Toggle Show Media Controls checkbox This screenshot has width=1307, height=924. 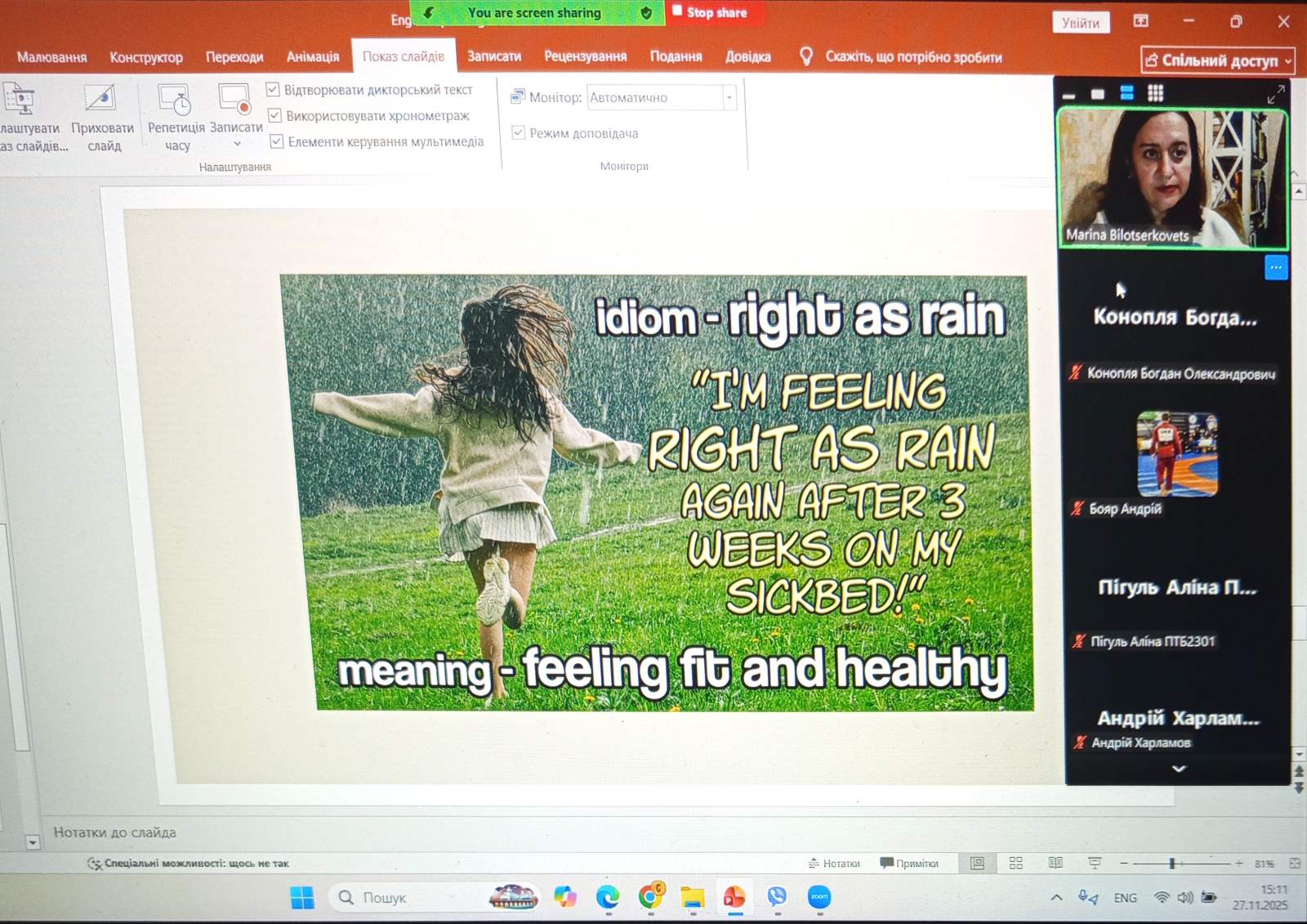[x=277, y=141]
